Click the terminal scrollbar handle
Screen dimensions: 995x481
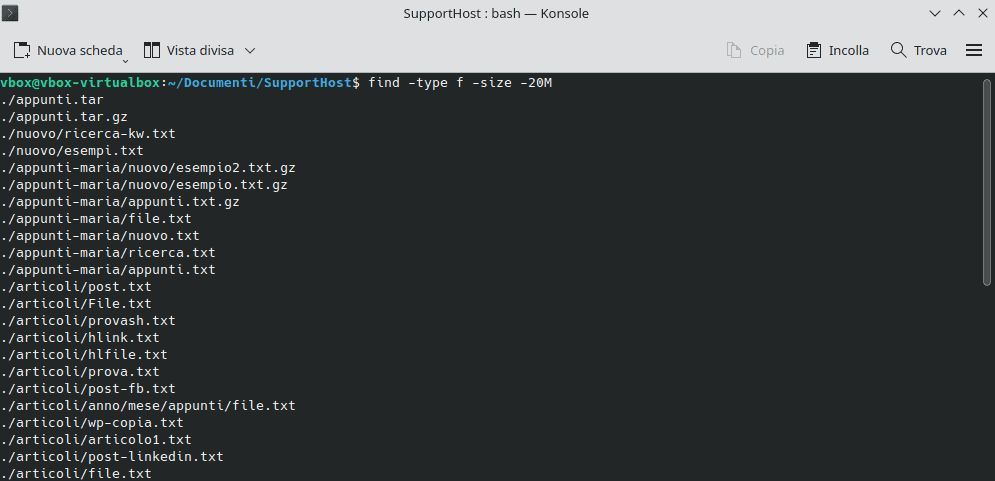tap(987, 180)
